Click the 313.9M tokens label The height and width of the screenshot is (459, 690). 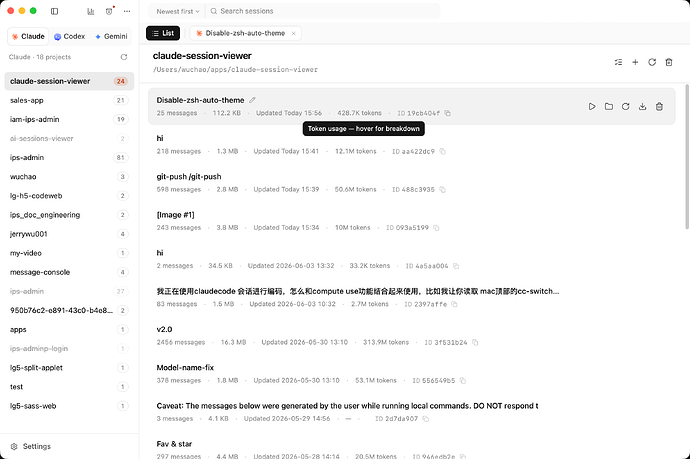point(385,342)
